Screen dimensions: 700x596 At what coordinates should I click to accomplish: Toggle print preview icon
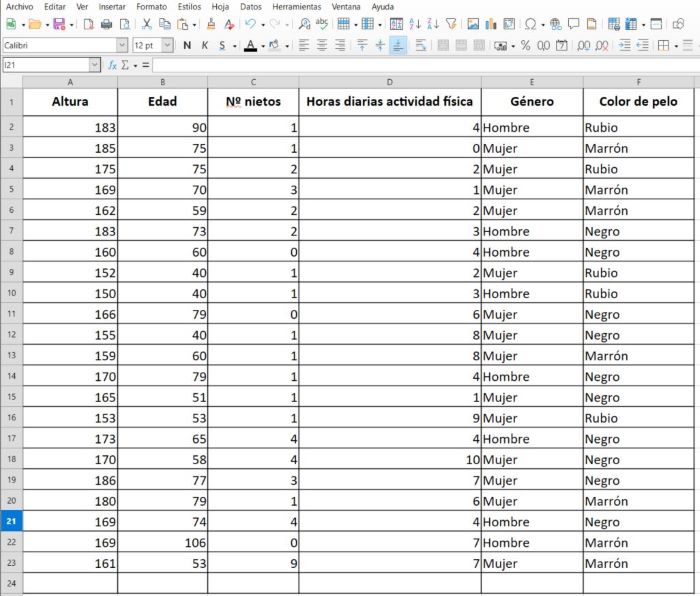coord(125,24)
